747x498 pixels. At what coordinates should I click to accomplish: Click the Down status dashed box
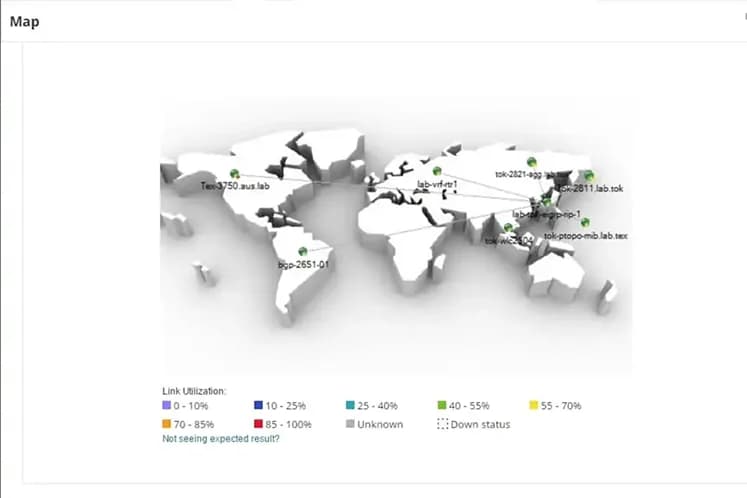443,424
